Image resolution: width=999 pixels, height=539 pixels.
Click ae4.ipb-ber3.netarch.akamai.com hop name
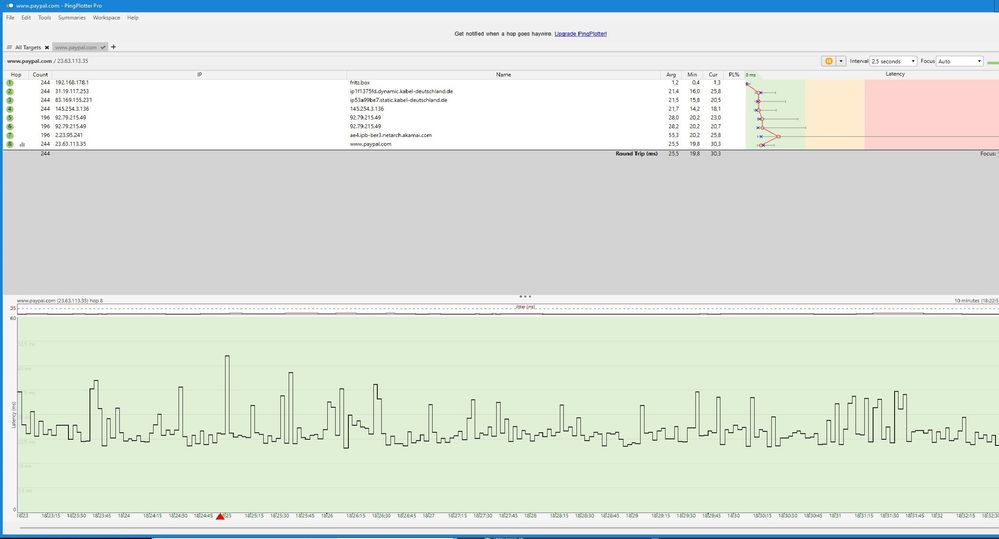click(391, 135)
